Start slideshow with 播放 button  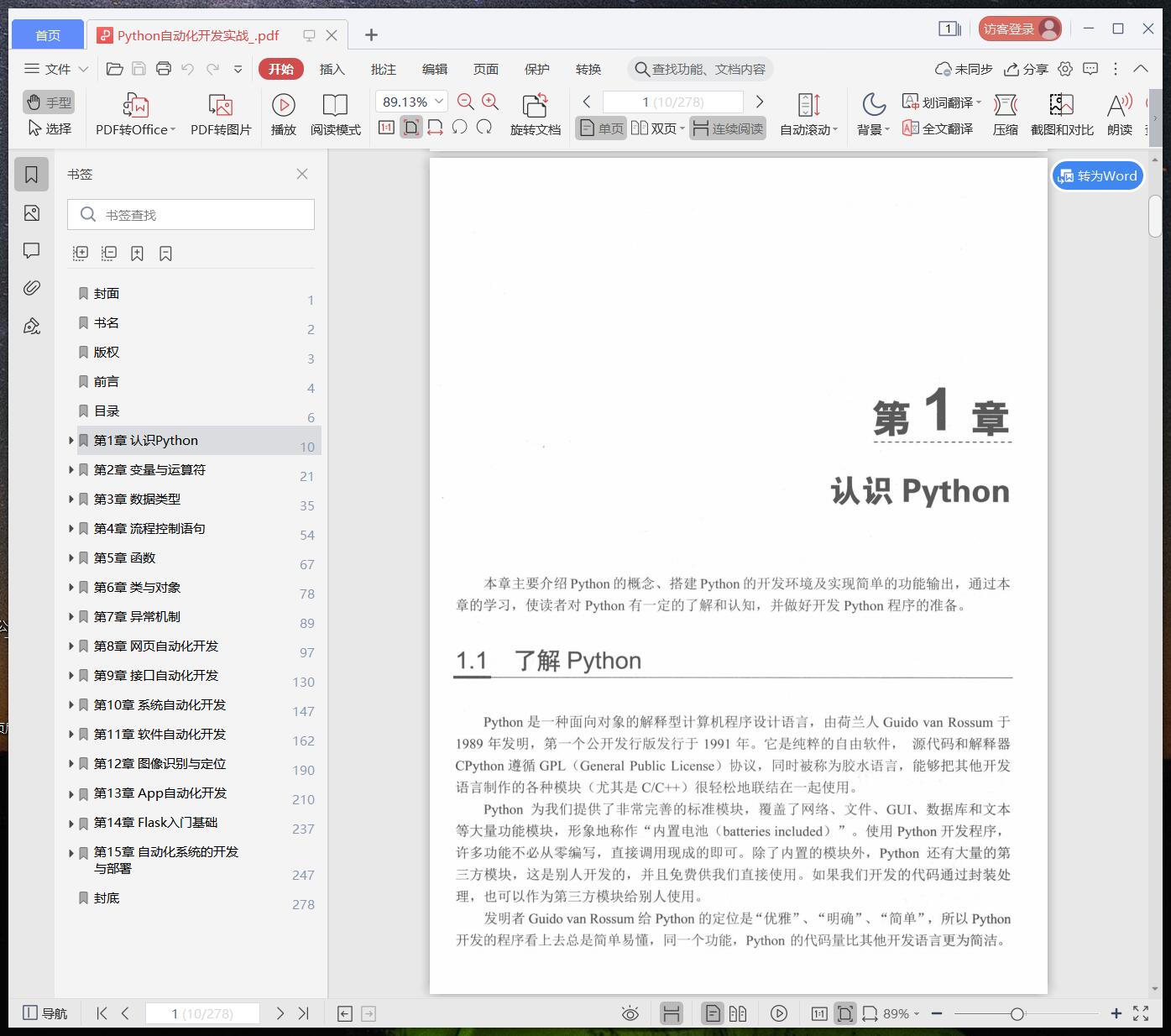point(283,114)
